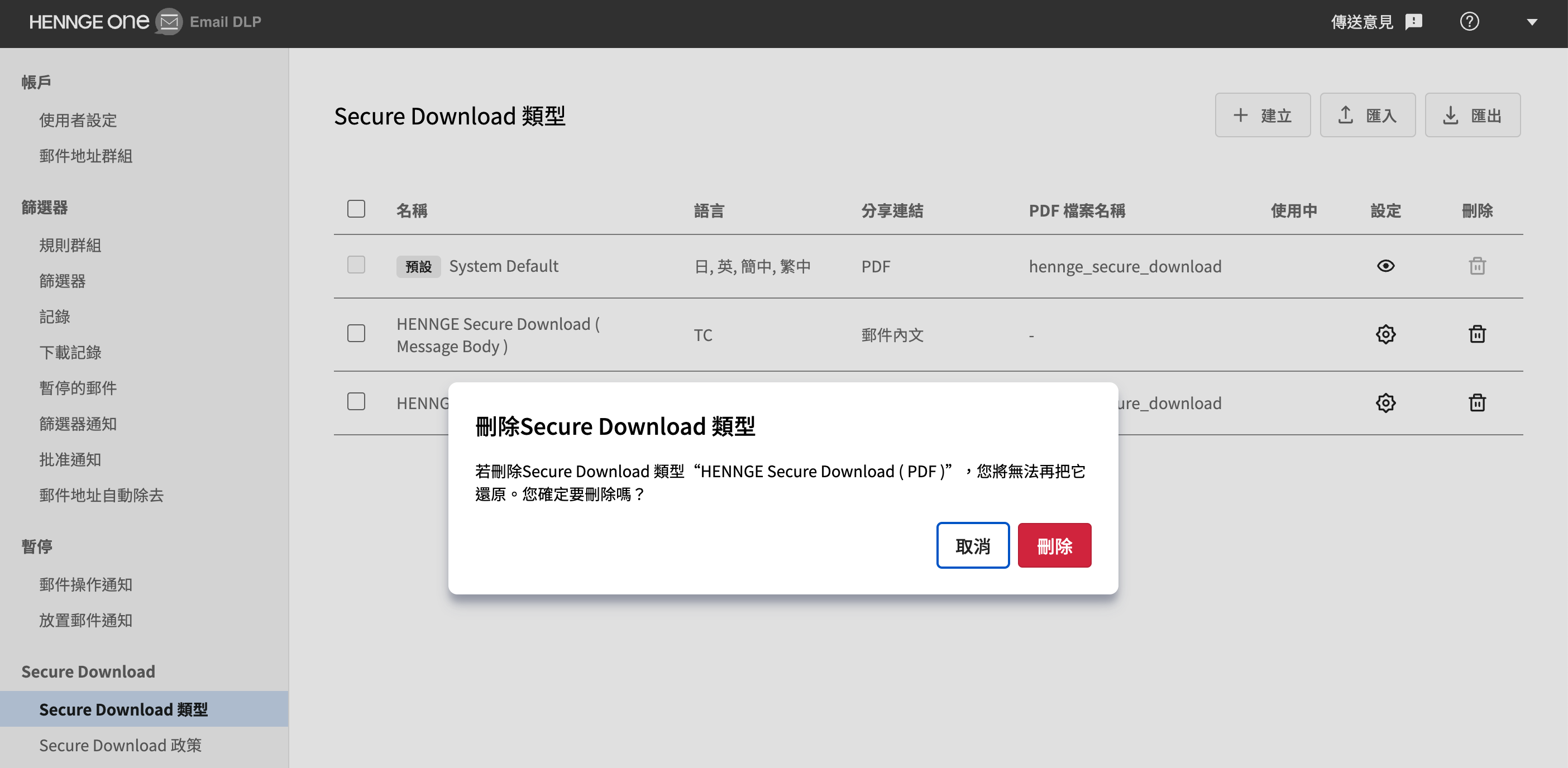Click the 傳送意見 feedback icon

pos(1413,22)
